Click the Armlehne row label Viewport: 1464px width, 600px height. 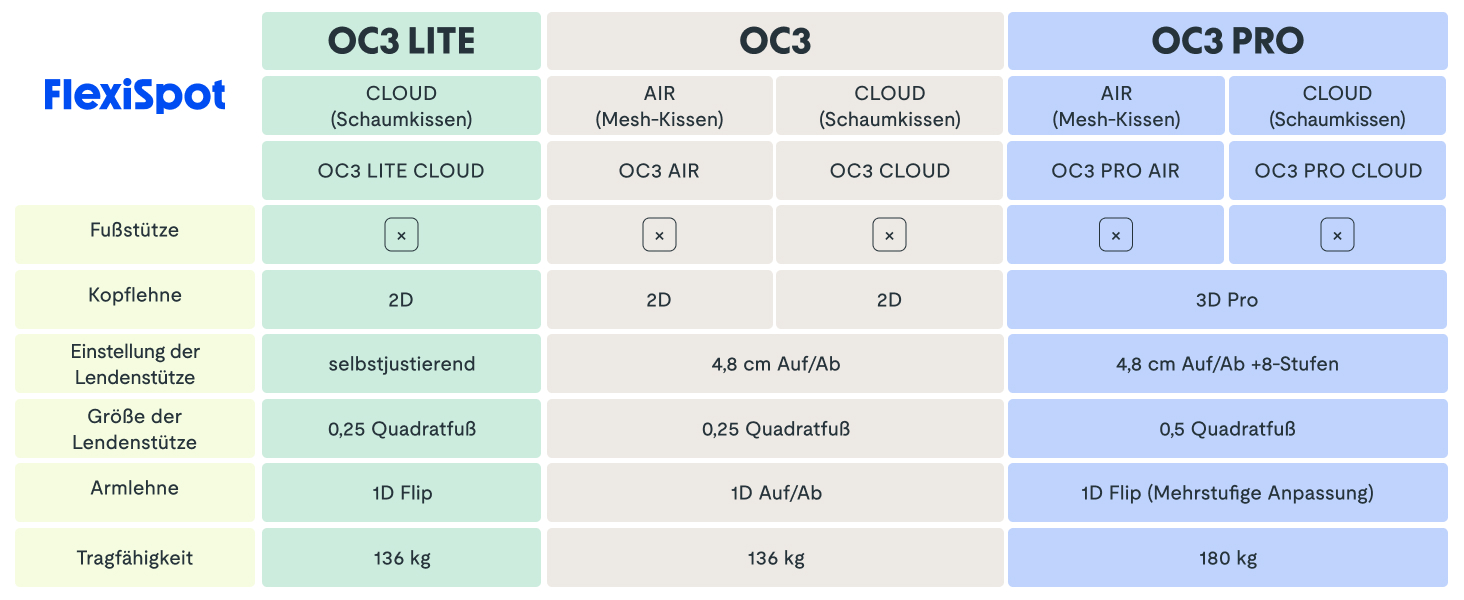coord(135,488)
